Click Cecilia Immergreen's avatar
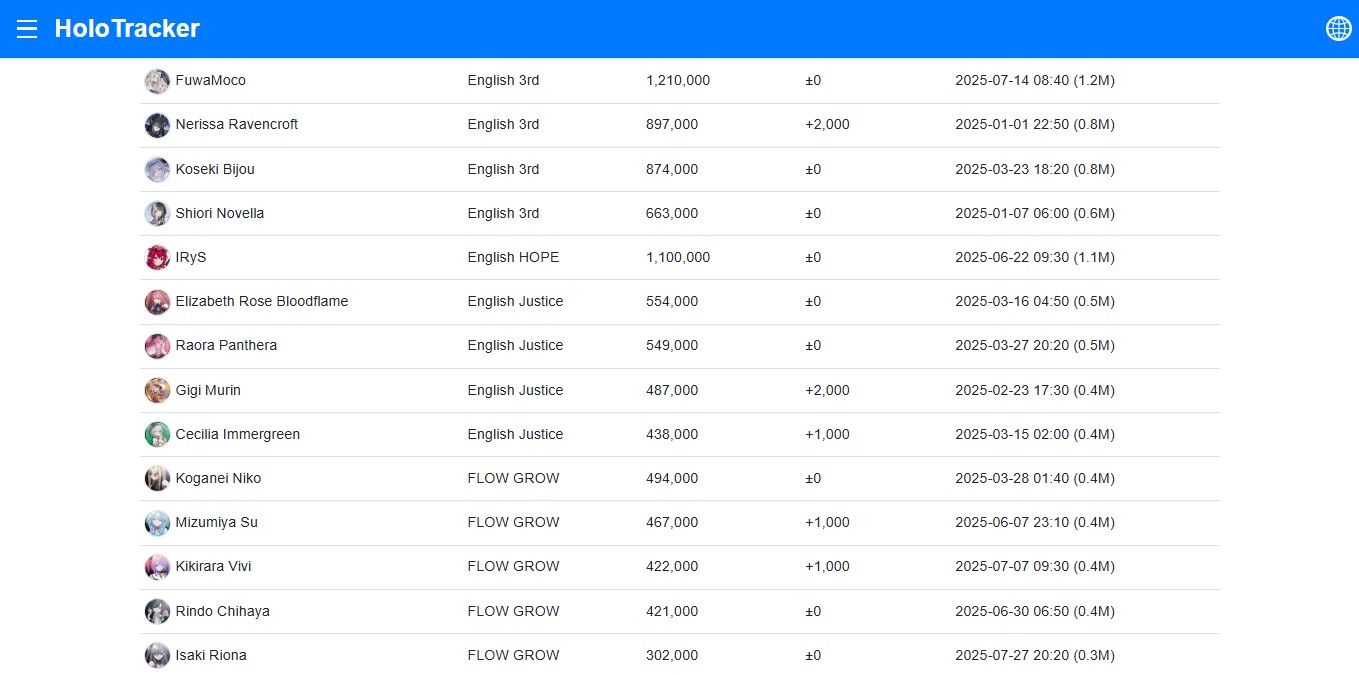Viewport: 1359px width, 675px height. (157, 435)
